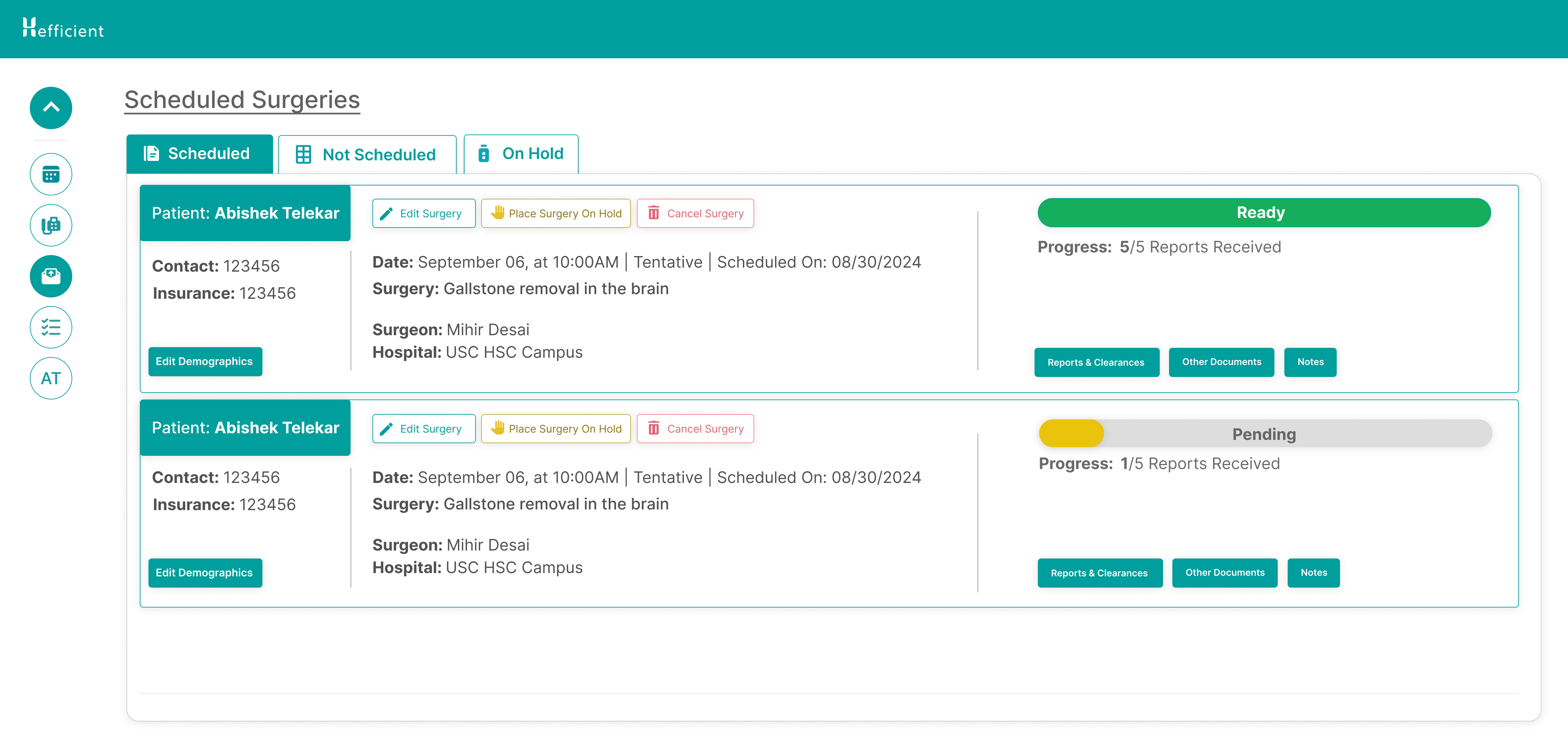Open the hospital building sidebar icon
Viewport: 1568px width, 740px height.
tap(51, 225)
